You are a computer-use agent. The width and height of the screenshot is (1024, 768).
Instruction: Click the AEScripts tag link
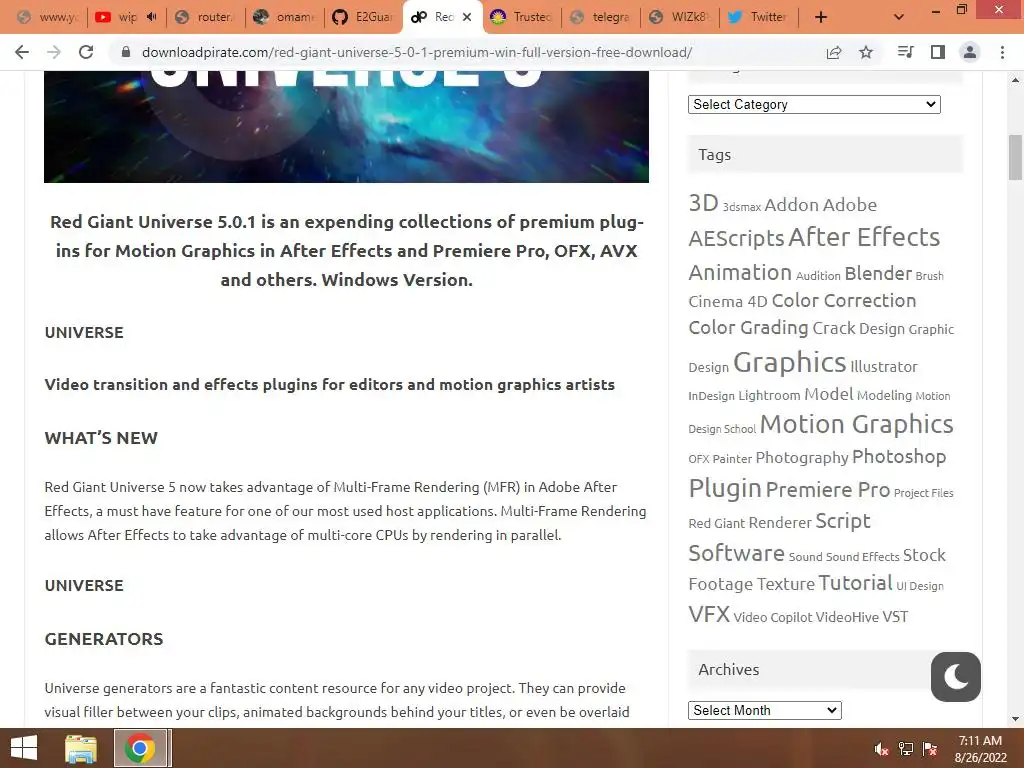[x=736, y=238]
